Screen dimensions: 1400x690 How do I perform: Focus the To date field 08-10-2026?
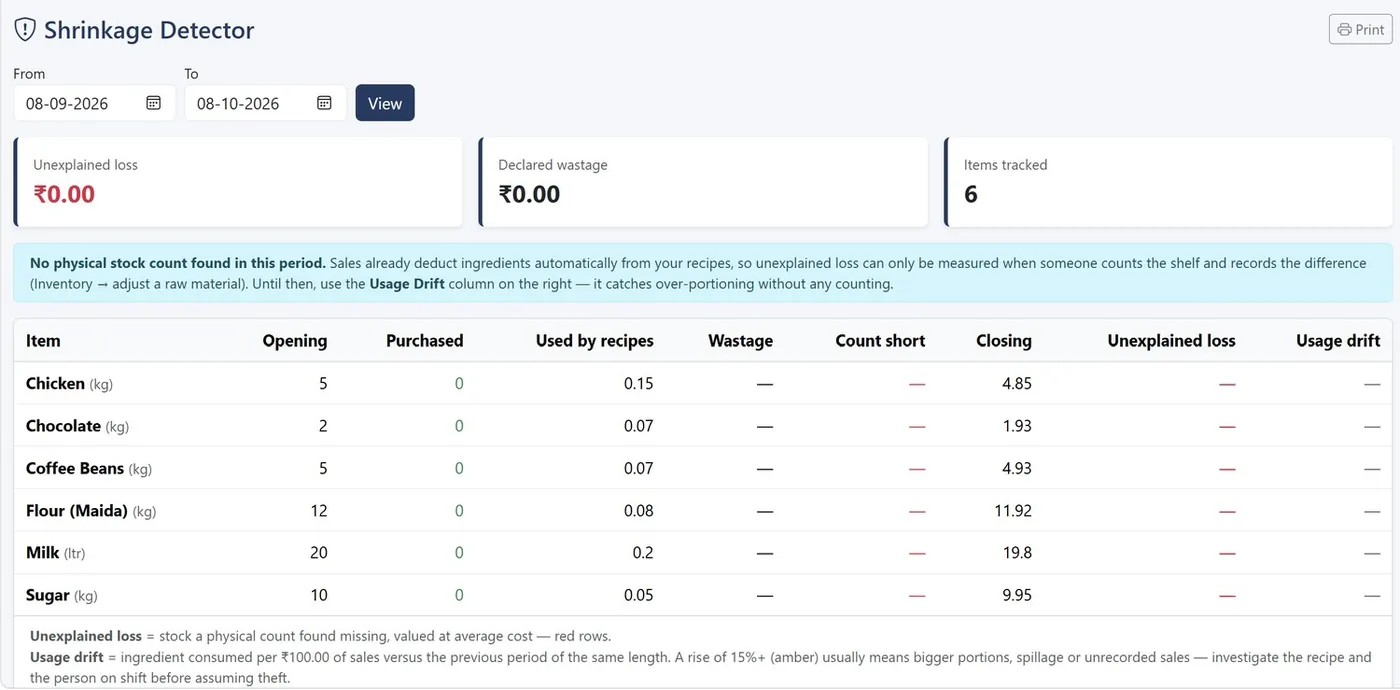pyautogui.click(x=265, y=103)
